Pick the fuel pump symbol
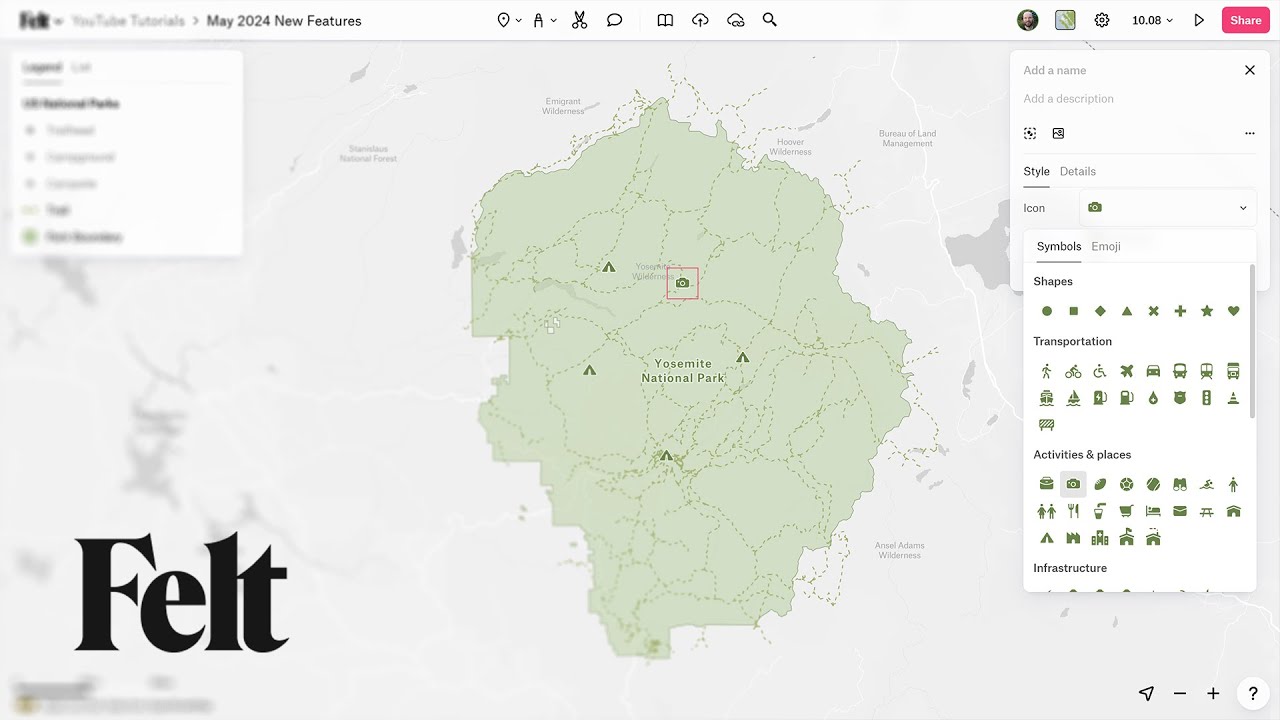Screen dimensions: 1280x720 pyautogui.click(x=1127, y=398)
